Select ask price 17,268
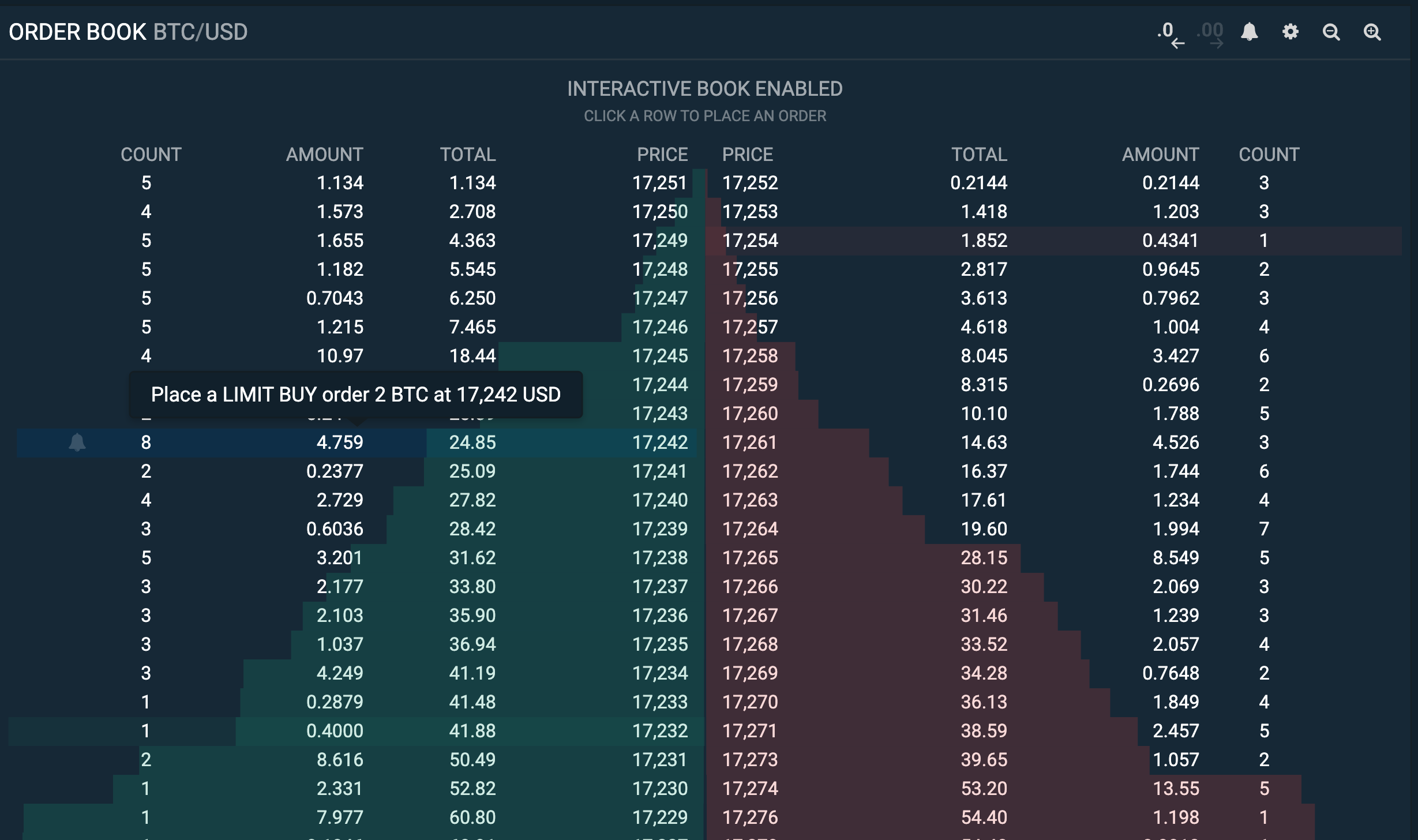This screenshot has height=840, width=1418. [750, 644]
